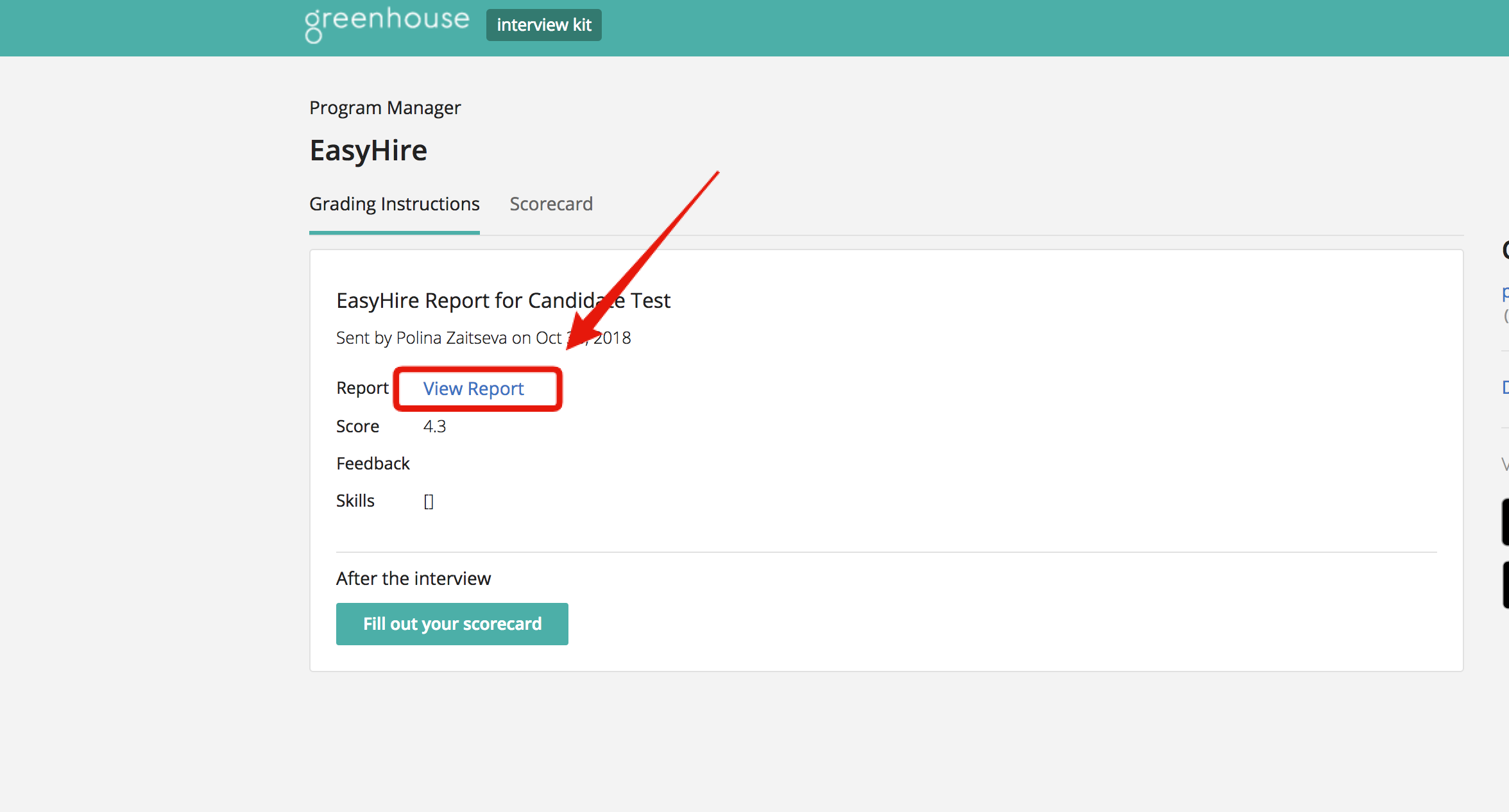This screenshot has width=1509, height=812.
Task: Click the Score field label
Action: click(x=357, y=427)
